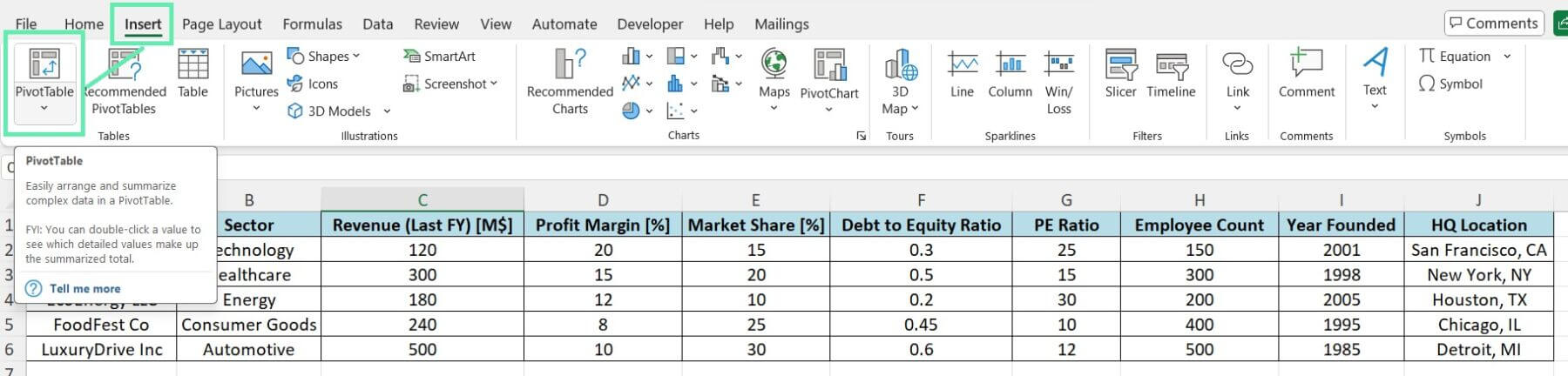
Task: Expand the 3D Models dropdown
Action: coord(387,111)
